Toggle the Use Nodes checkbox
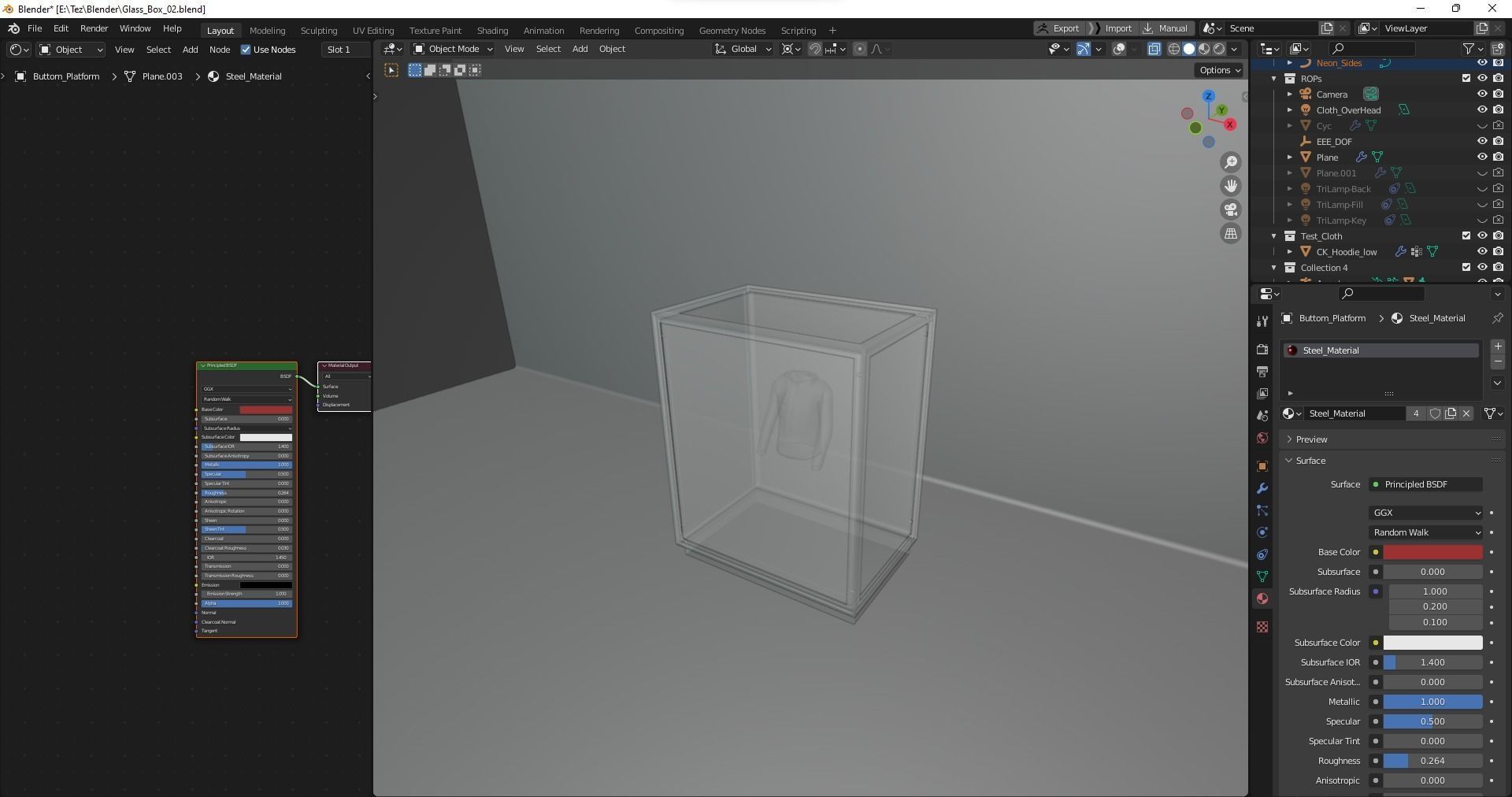This screenshot has width=1512, height=797. tap(246, 50)
